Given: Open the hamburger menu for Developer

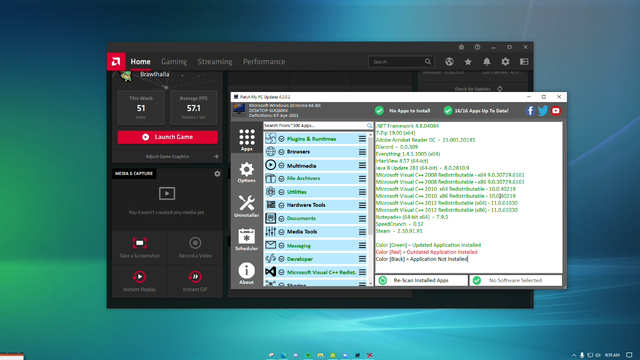Looking at the screenshot, I should 362,259.
